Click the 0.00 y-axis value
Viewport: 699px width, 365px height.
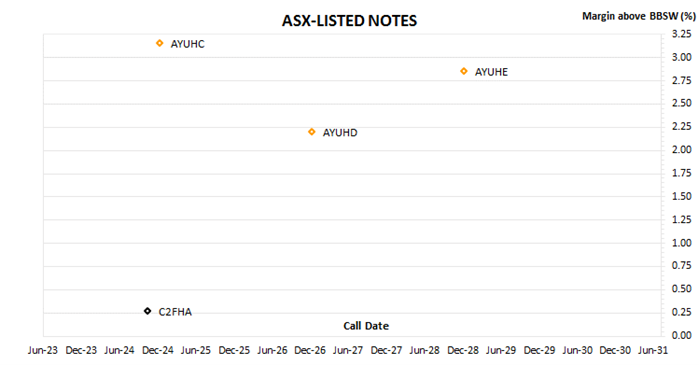682,336
